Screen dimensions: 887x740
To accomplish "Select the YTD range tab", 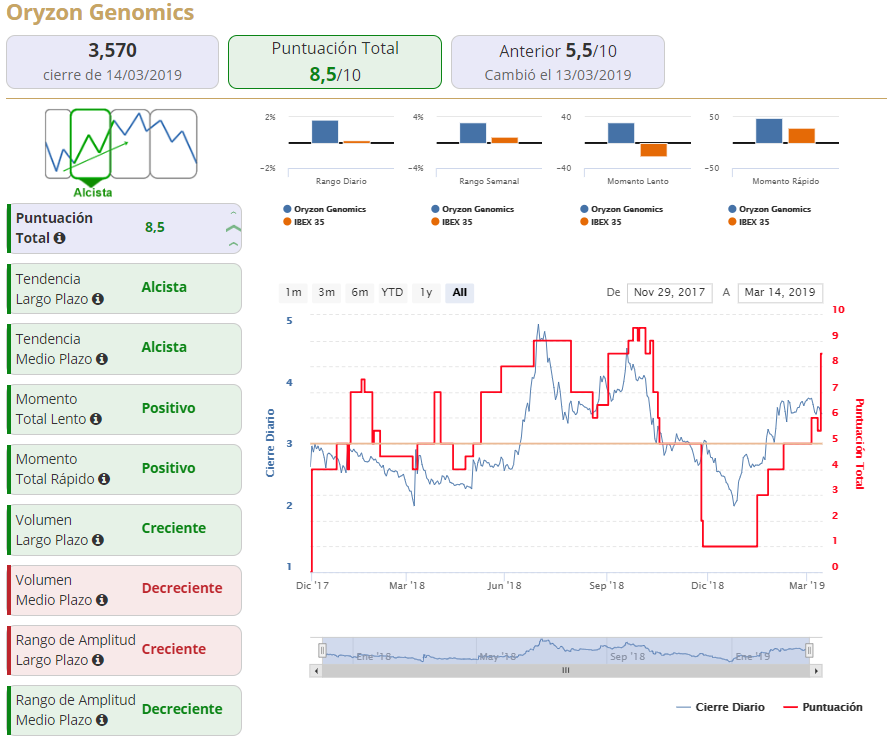I will 392,292.
